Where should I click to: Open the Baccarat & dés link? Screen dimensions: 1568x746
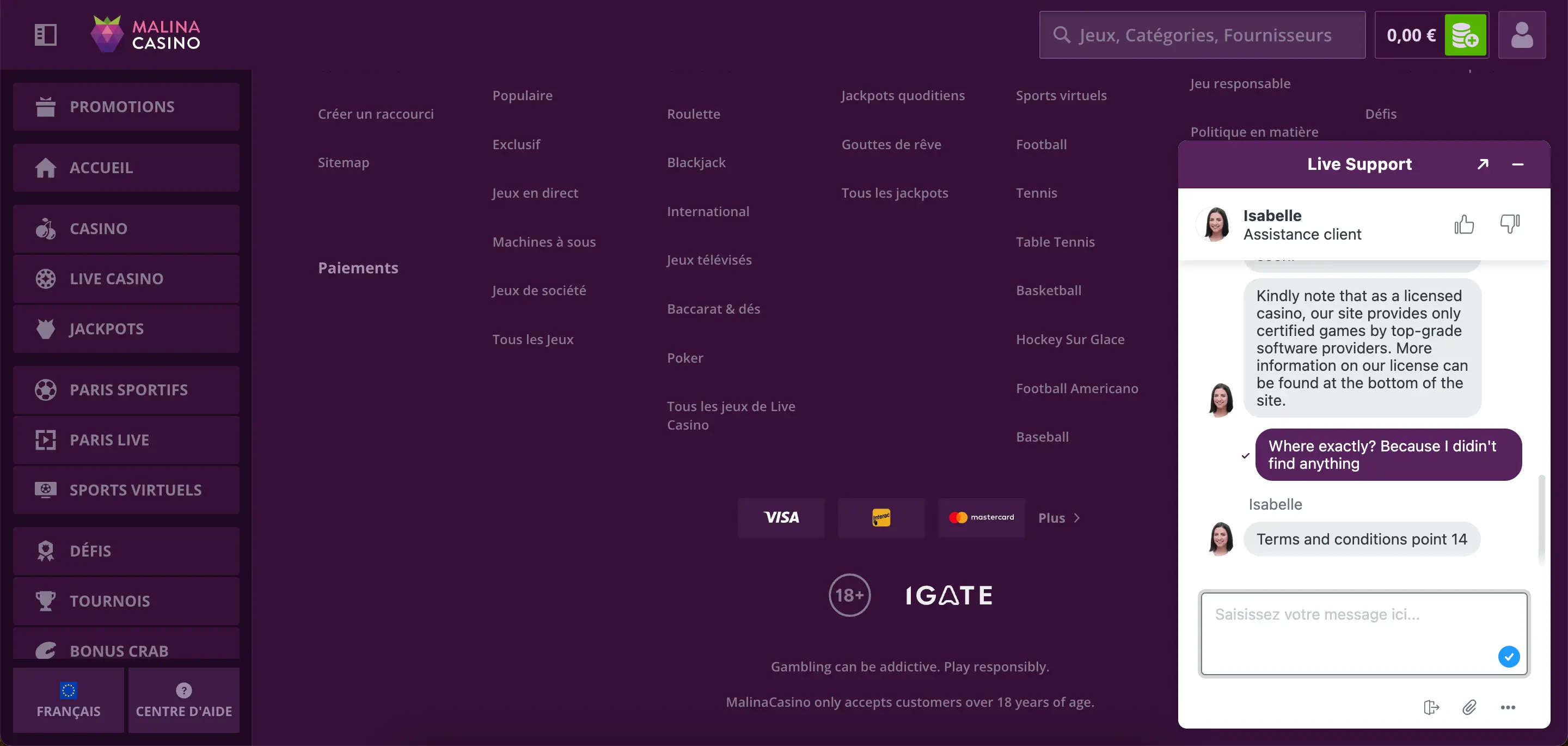(713, 309)
